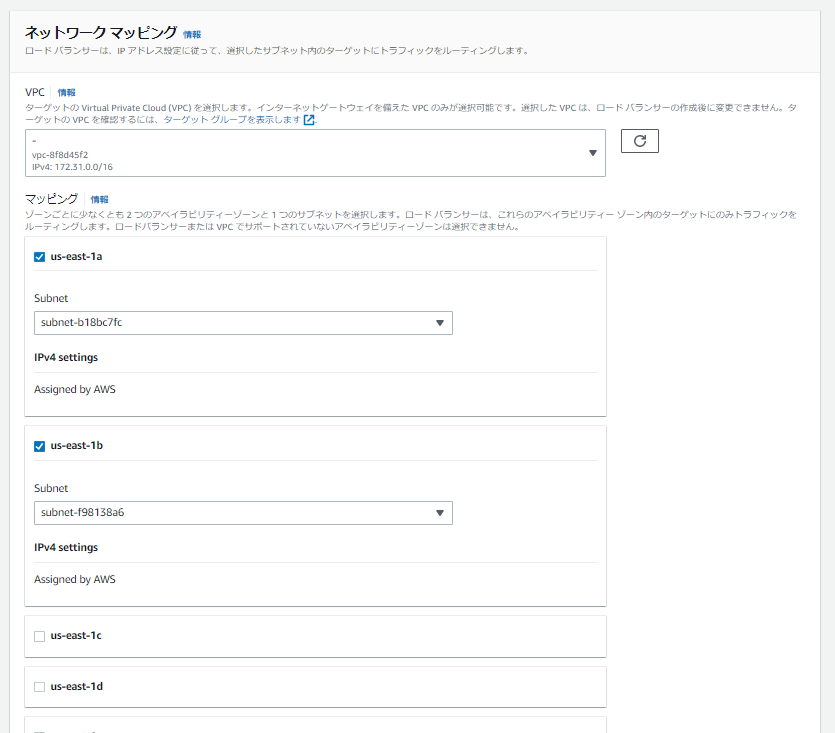Uncheck the us-east-1a availability zone
835x733 pixels.
[x=39, y=257]
